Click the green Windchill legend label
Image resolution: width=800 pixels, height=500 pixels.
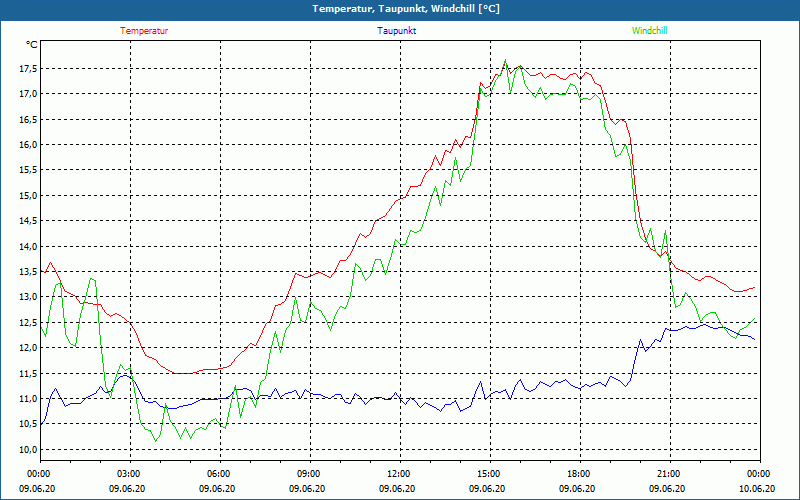click(x=649, y=31)
